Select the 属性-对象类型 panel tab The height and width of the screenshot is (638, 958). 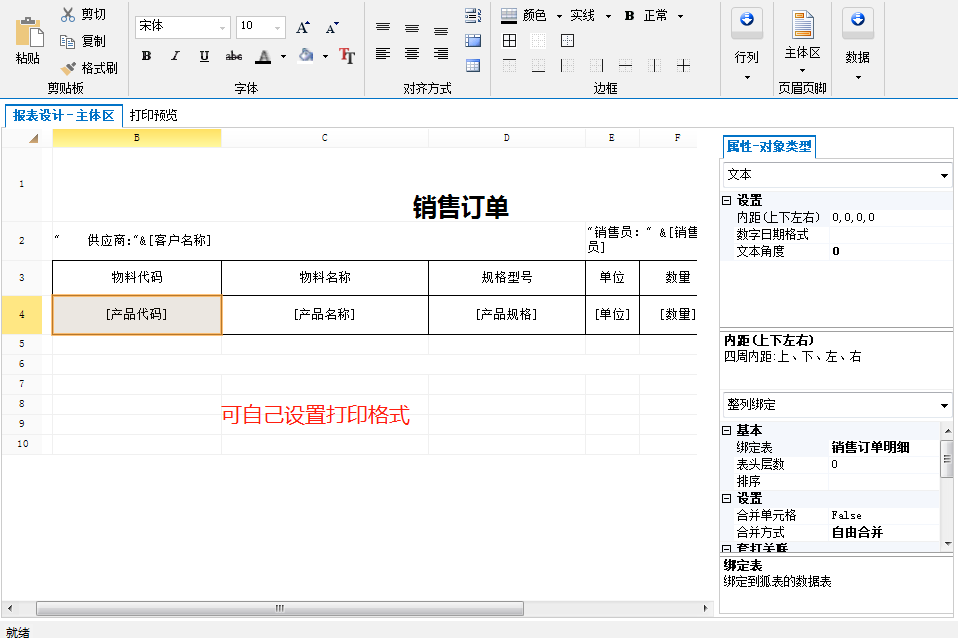tap(769, 147)
